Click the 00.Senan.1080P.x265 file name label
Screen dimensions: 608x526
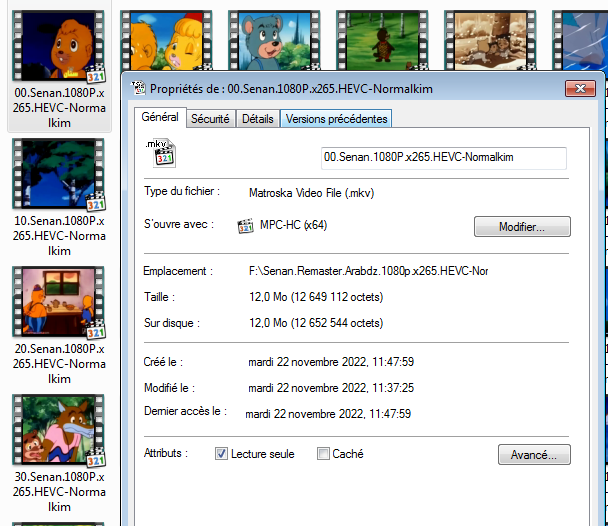(x=59, y=108)
